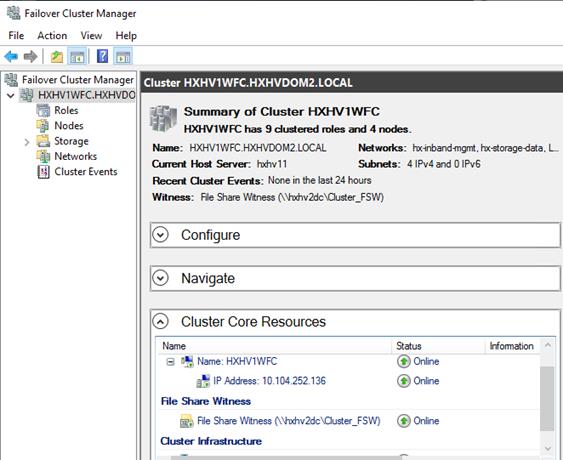The height and width of the screenshot is (460, 563).
Task: Collapse the HXHV1WFC.HXHVDO cluster tree node
Action: (x=11, y=96)
